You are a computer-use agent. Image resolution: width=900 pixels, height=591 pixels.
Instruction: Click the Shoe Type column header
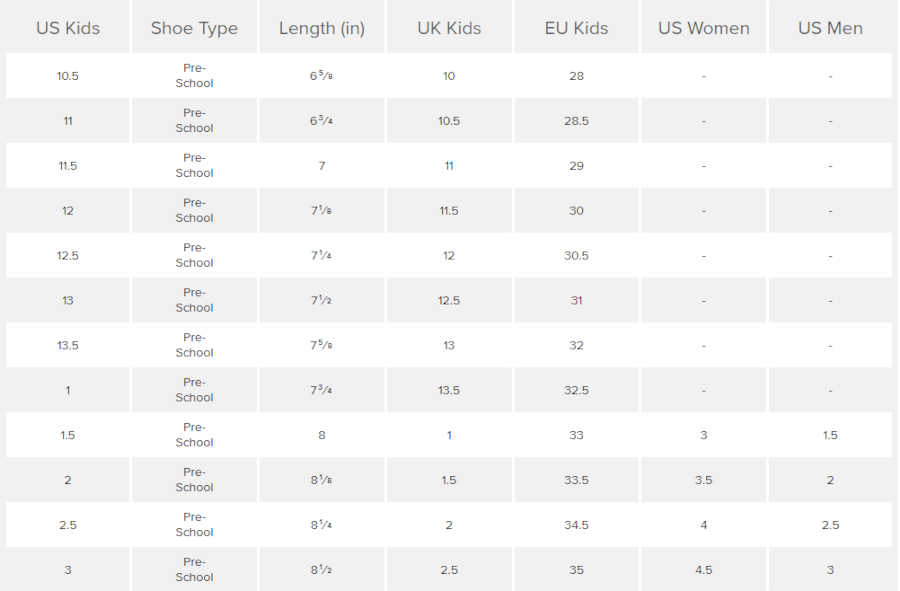point(194,28)
